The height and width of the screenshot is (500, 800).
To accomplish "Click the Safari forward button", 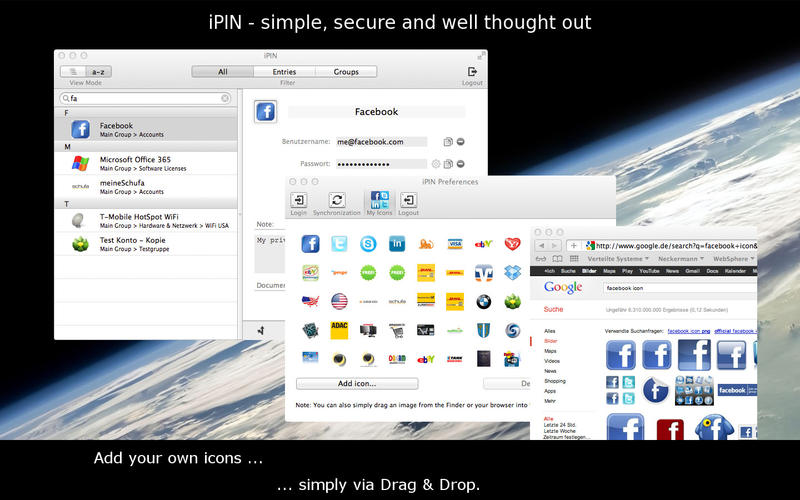I will 555,245.
